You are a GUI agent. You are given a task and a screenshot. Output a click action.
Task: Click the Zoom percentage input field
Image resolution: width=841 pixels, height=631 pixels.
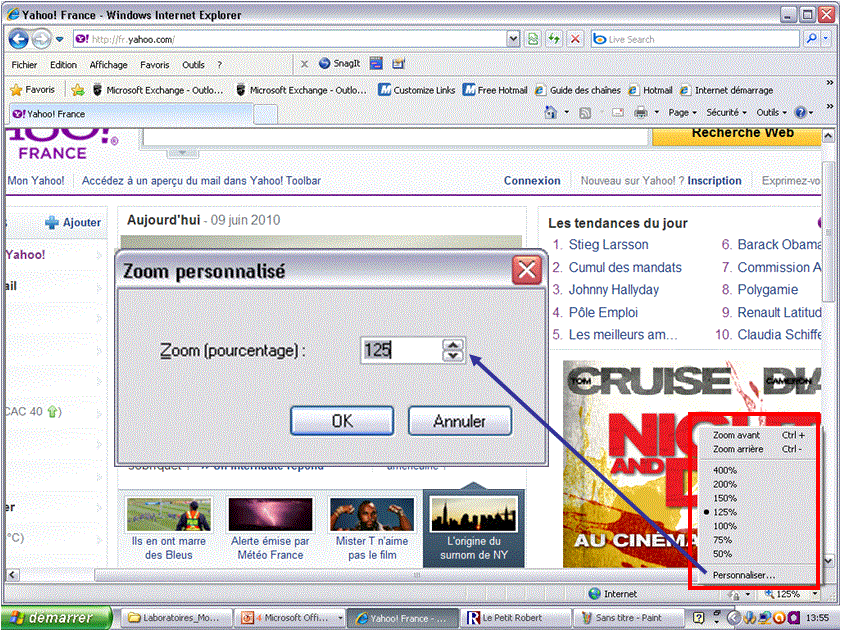pyautogui.click(x=401, y=350)
